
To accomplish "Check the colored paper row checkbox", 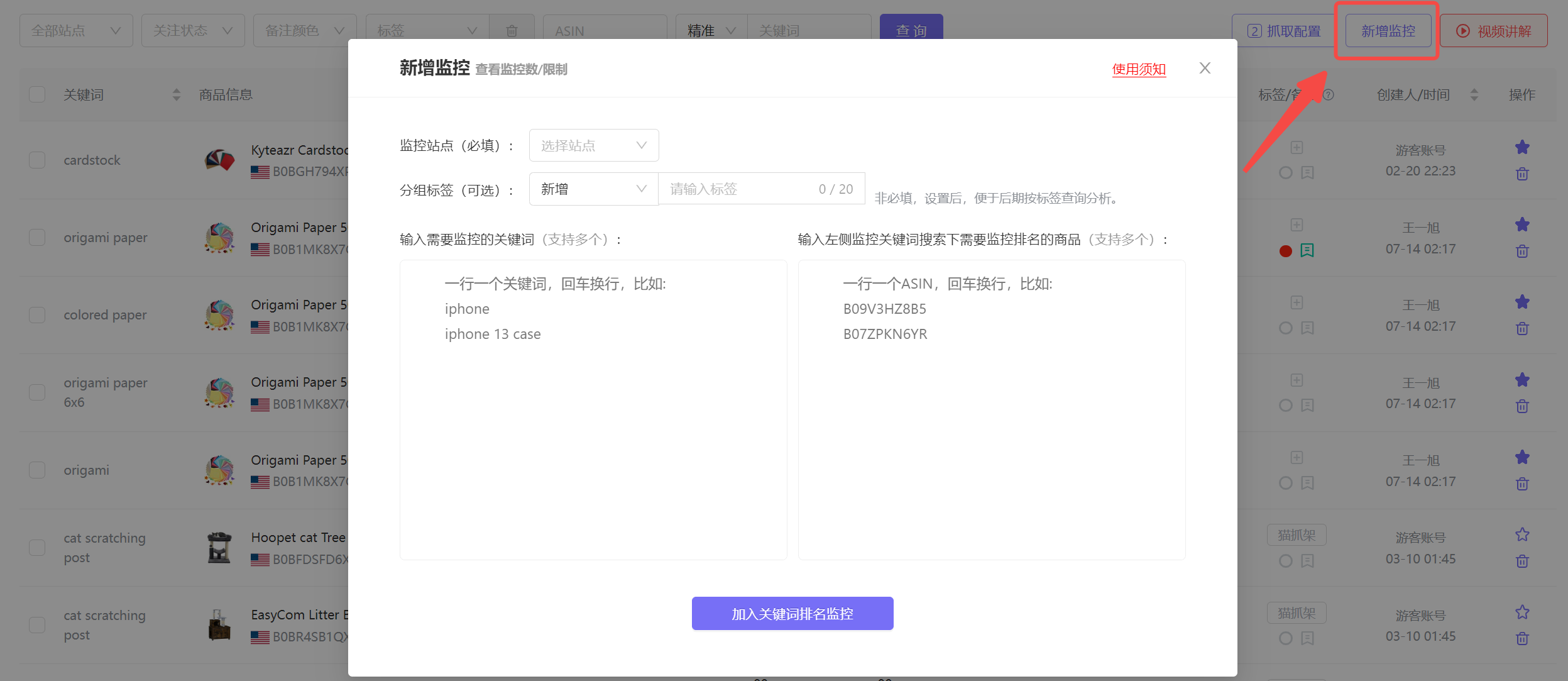I will [37, 314].
